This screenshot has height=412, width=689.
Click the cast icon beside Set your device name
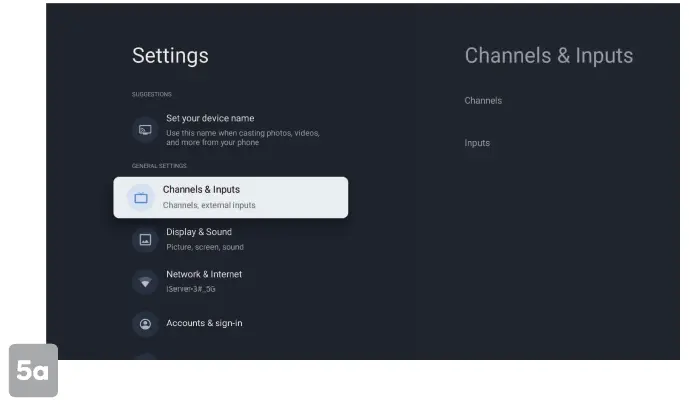(x=145, y=130)
